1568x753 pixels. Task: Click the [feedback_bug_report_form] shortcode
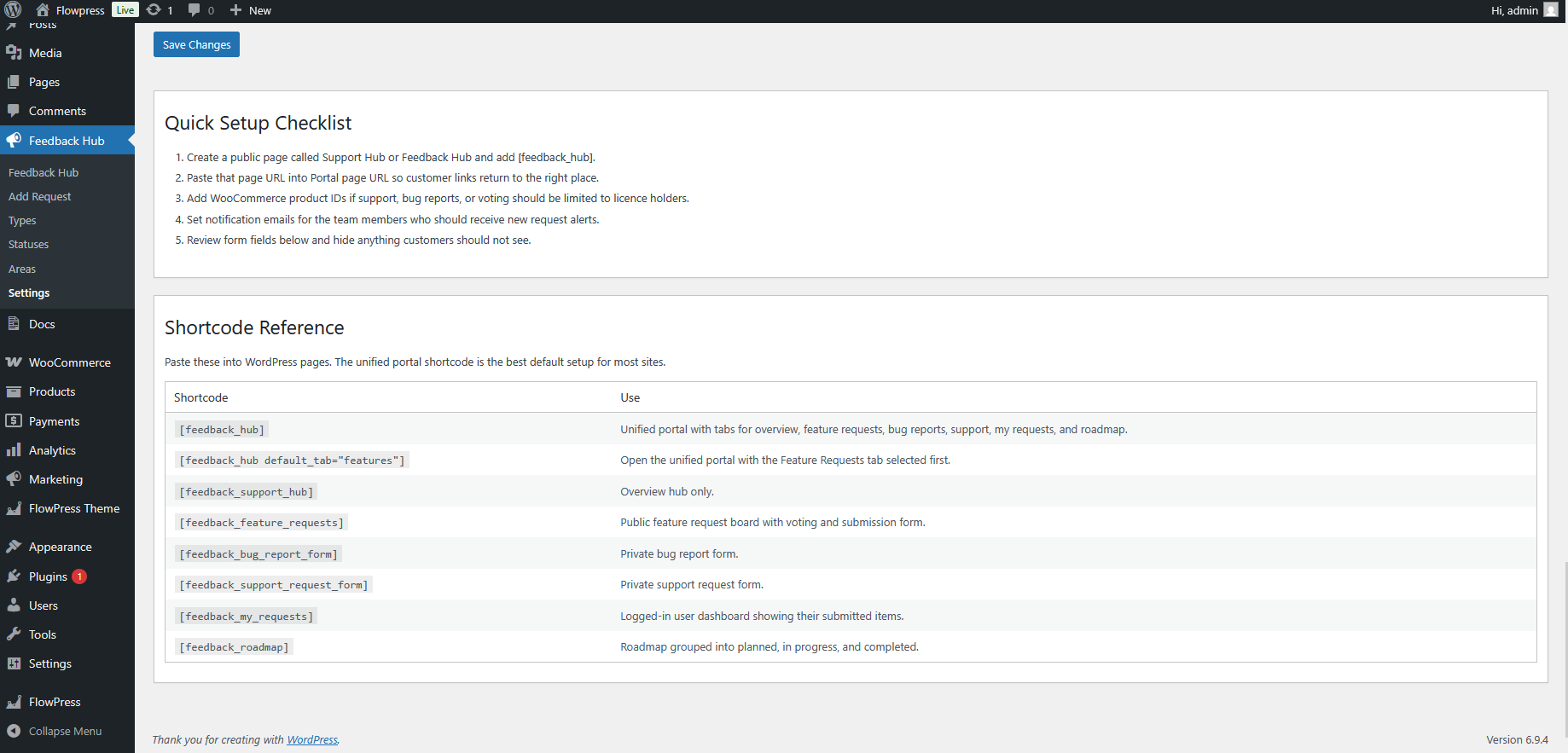tap(258, 554)
